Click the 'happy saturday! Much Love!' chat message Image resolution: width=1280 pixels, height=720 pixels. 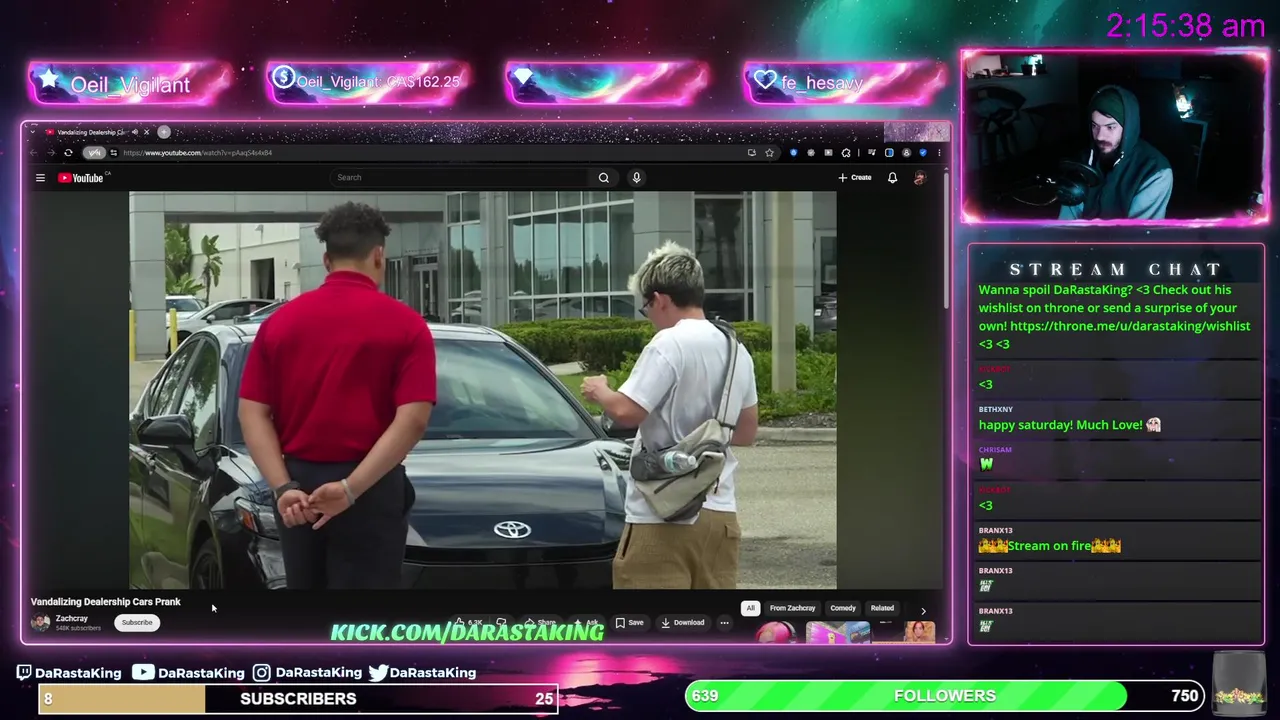pyautogui.click(x=1070, y=425)
